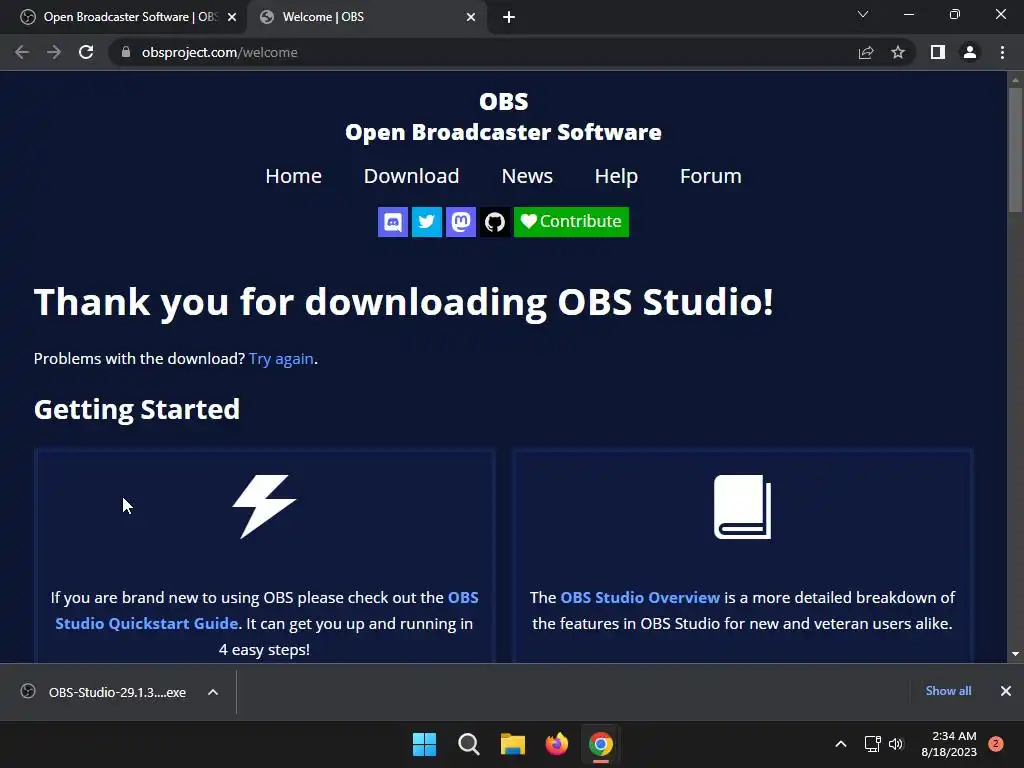Click scrollbar down arrow

coord(1015,654)
